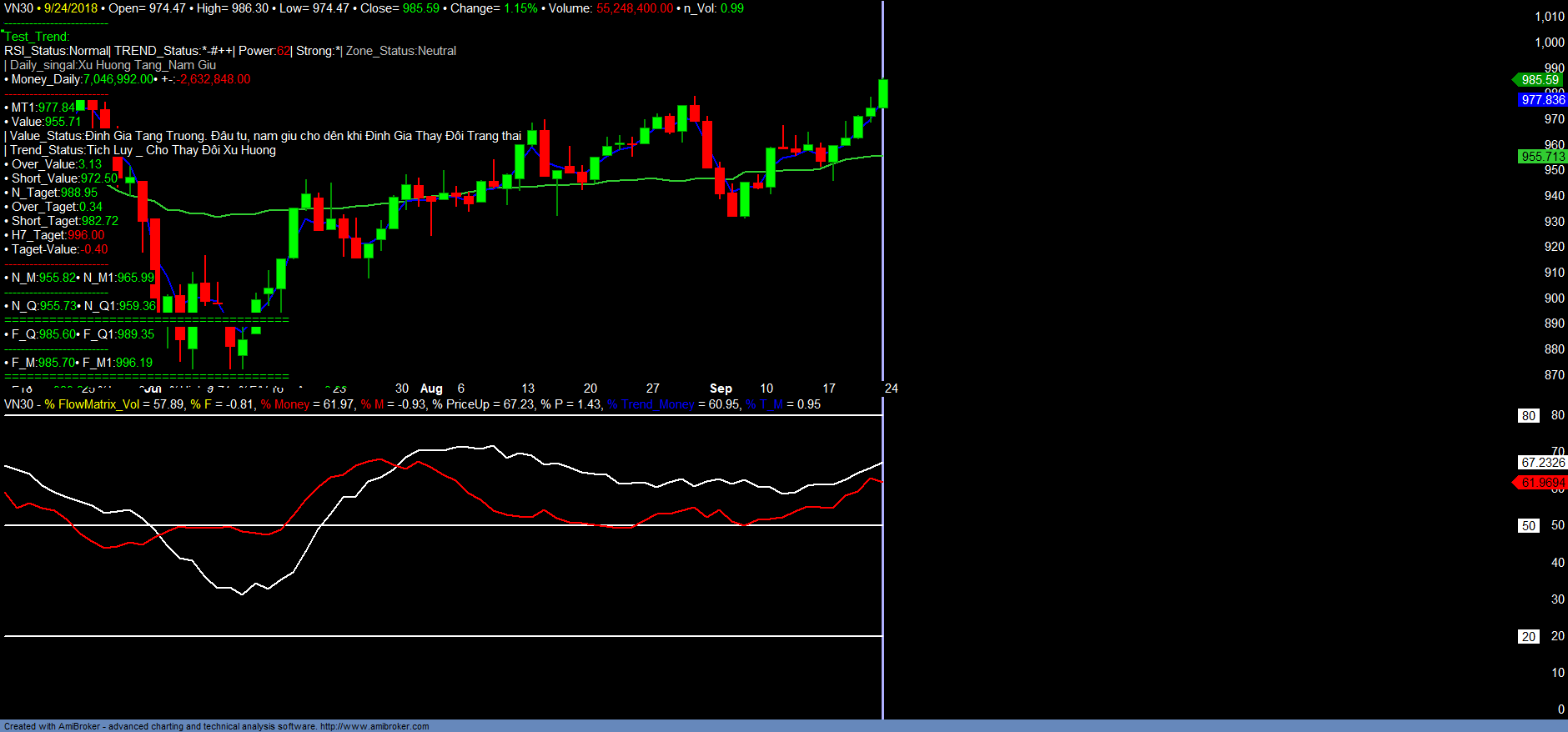
Task: Click the green 955.713 moving average label
Action: pyautogui.click(x=1542, y=157)
